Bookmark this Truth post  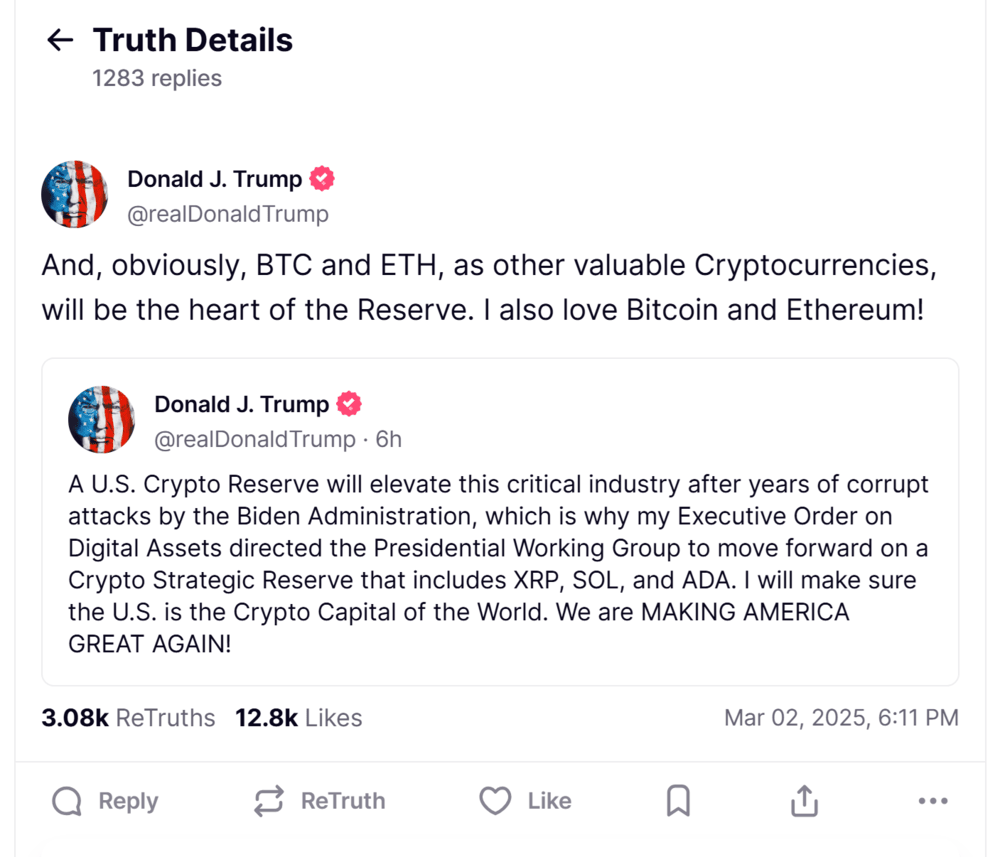click(x=678, y=801)
